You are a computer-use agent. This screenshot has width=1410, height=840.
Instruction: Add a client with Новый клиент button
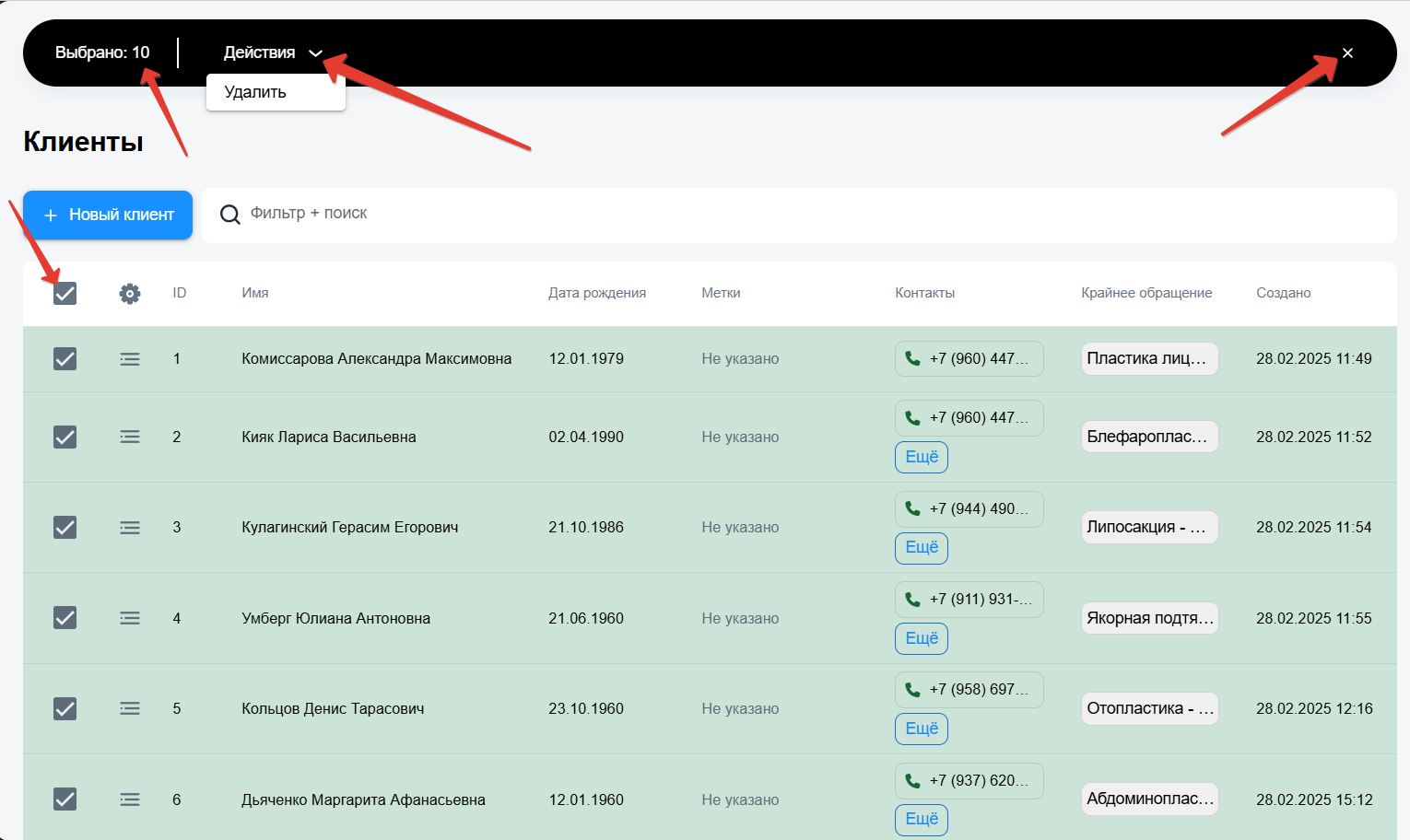[x=108, y=215]
